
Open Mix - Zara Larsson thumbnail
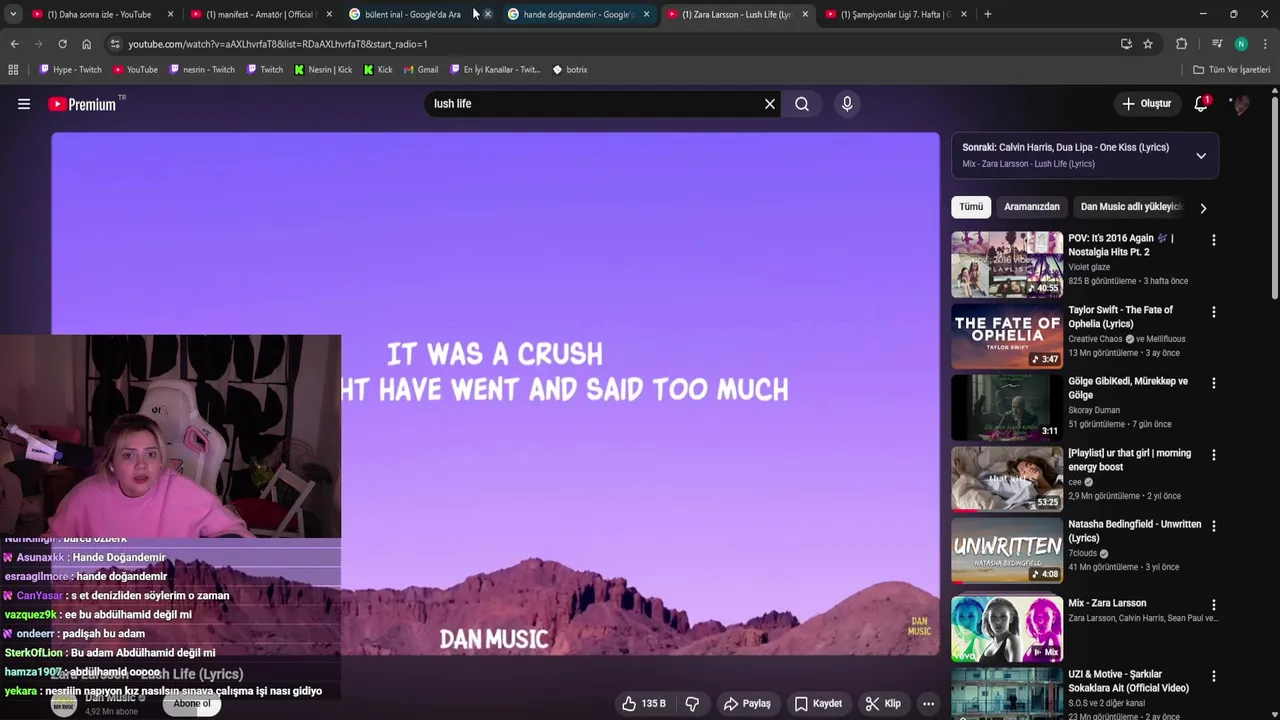pos(1007,629)
